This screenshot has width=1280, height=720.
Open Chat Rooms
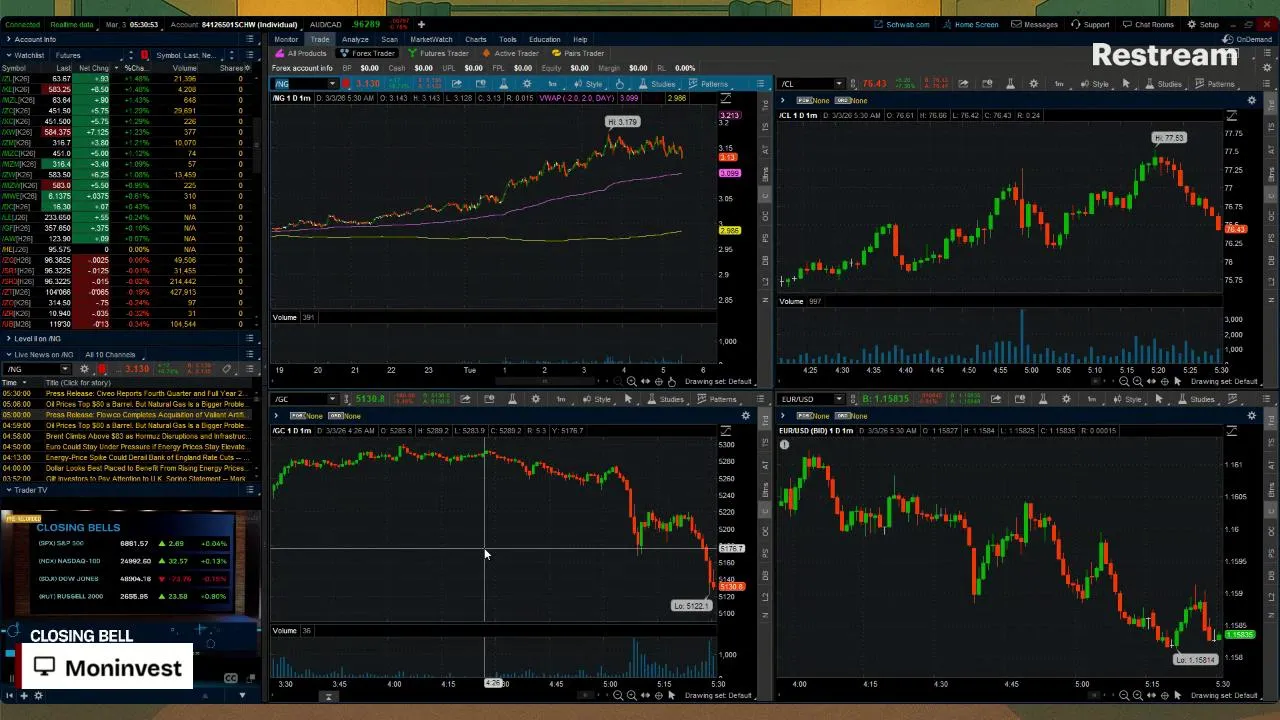point(1148,24)
